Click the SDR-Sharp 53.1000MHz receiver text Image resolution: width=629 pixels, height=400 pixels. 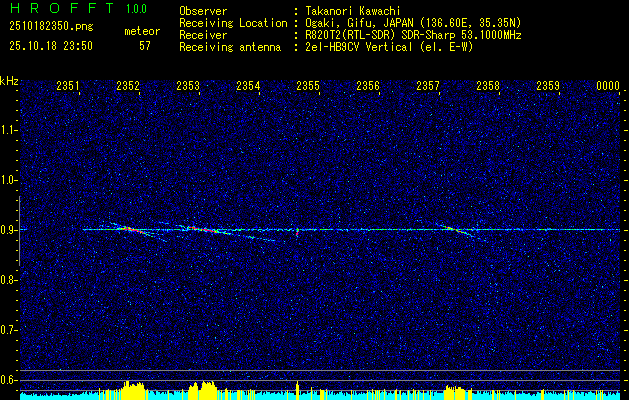(461, 35)
